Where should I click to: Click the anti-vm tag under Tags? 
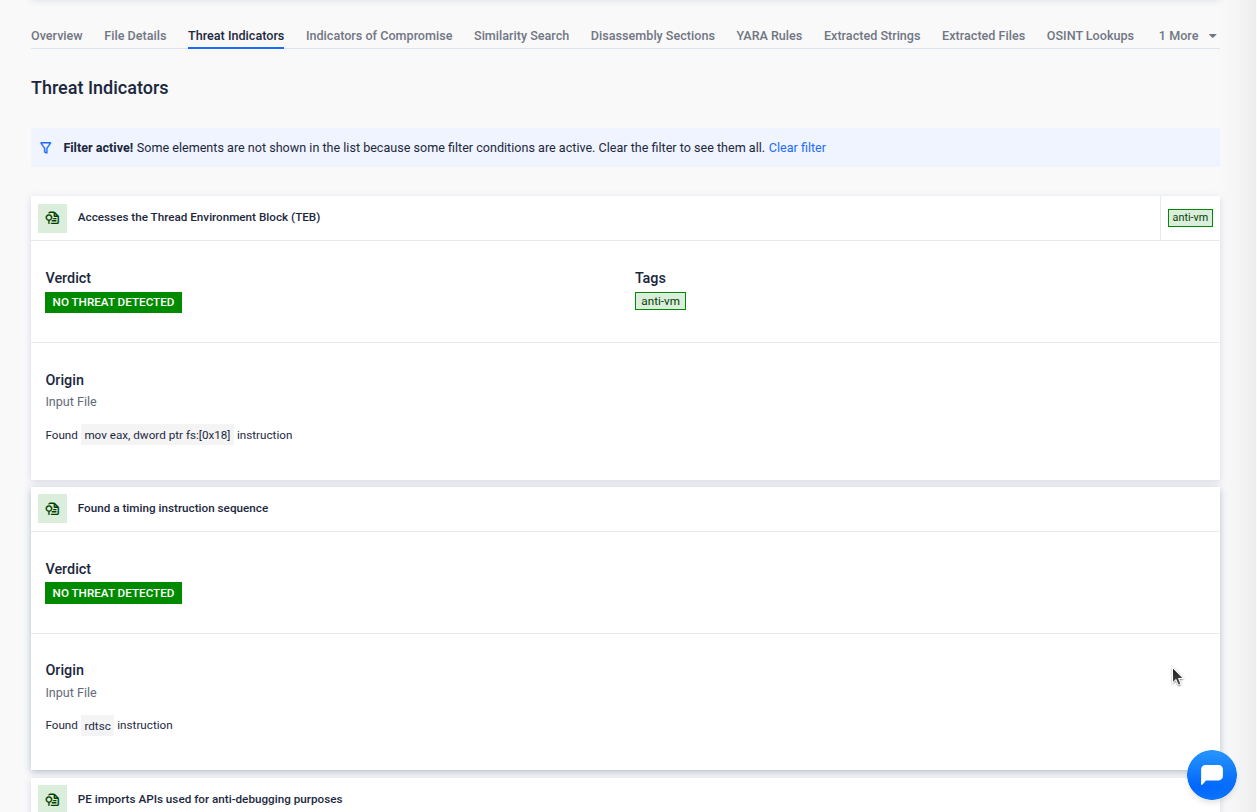[660, 301]
